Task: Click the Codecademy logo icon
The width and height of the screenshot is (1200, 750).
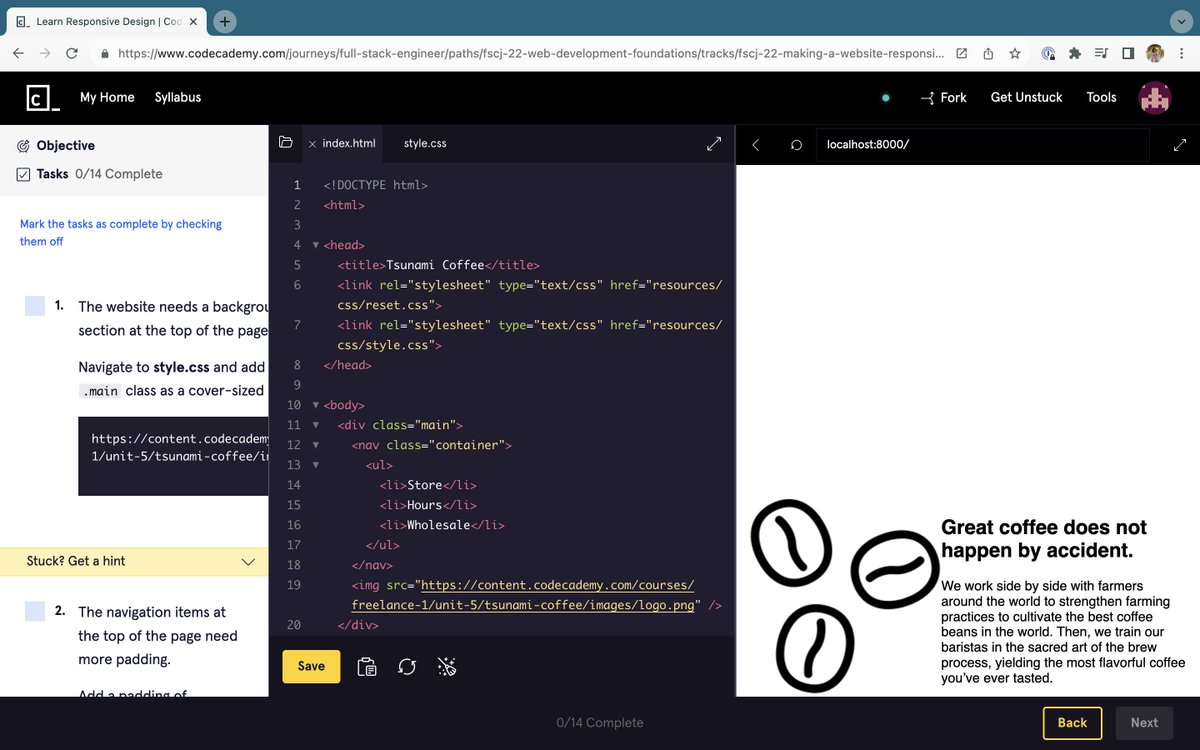Action: coord(43,97)
